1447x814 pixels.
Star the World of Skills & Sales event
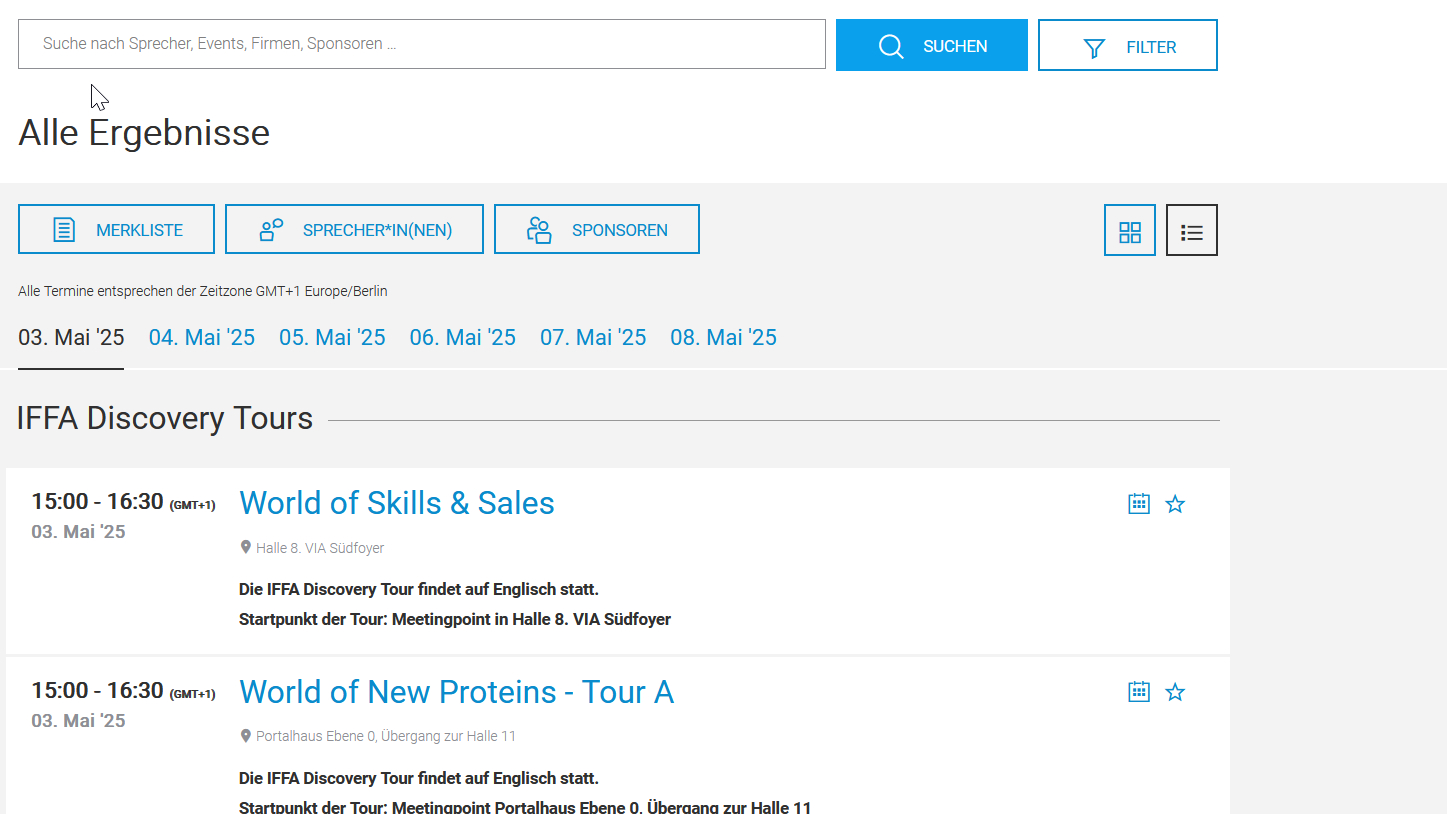(x=1175, y=504)
